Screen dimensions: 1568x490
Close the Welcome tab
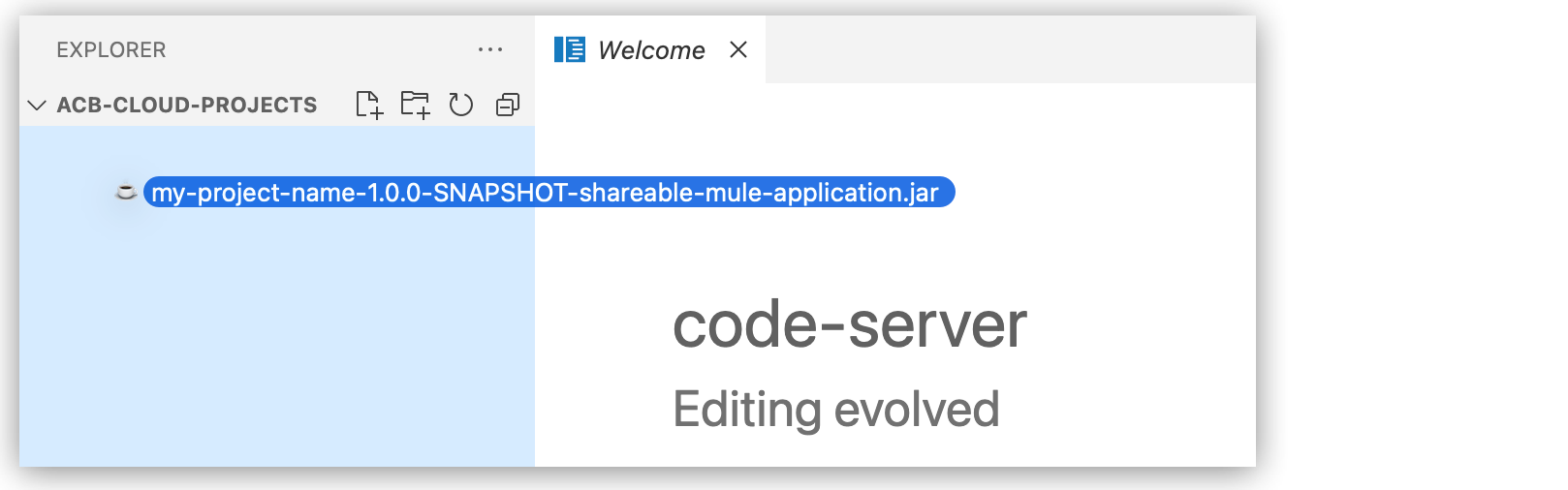738,49
